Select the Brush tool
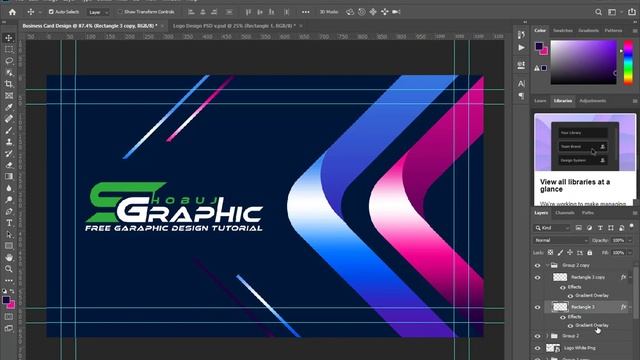640x360 pixels. point(9,130)
